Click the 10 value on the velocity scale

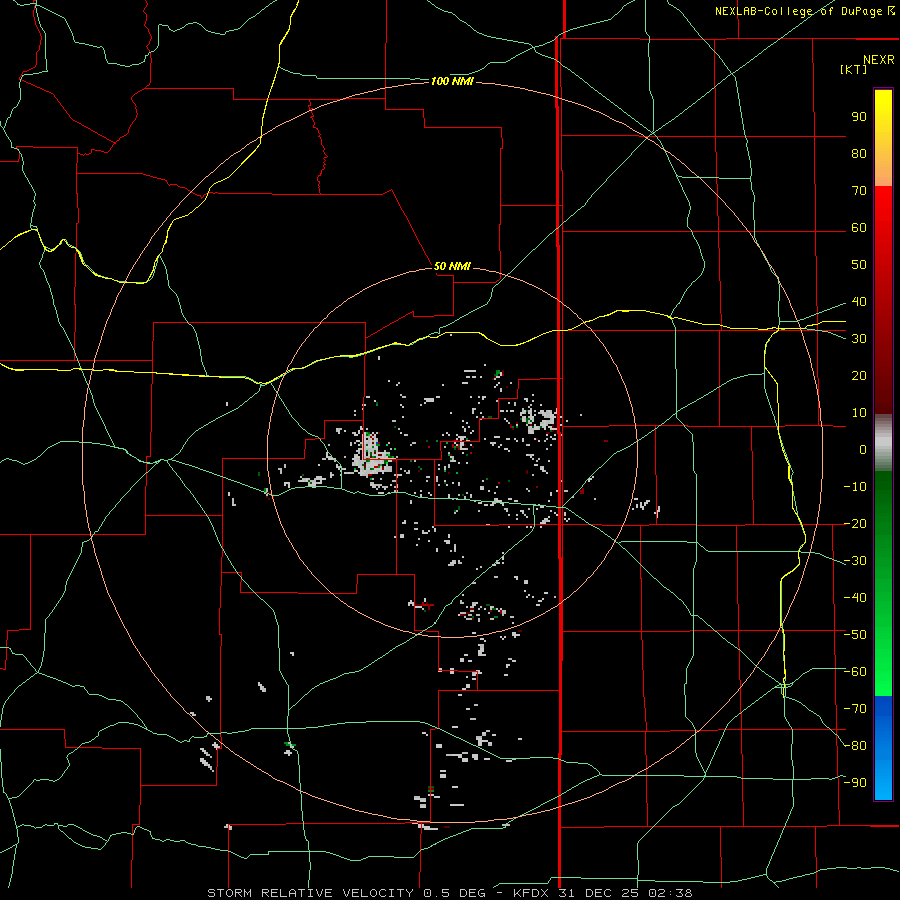[x=859, y=413]
